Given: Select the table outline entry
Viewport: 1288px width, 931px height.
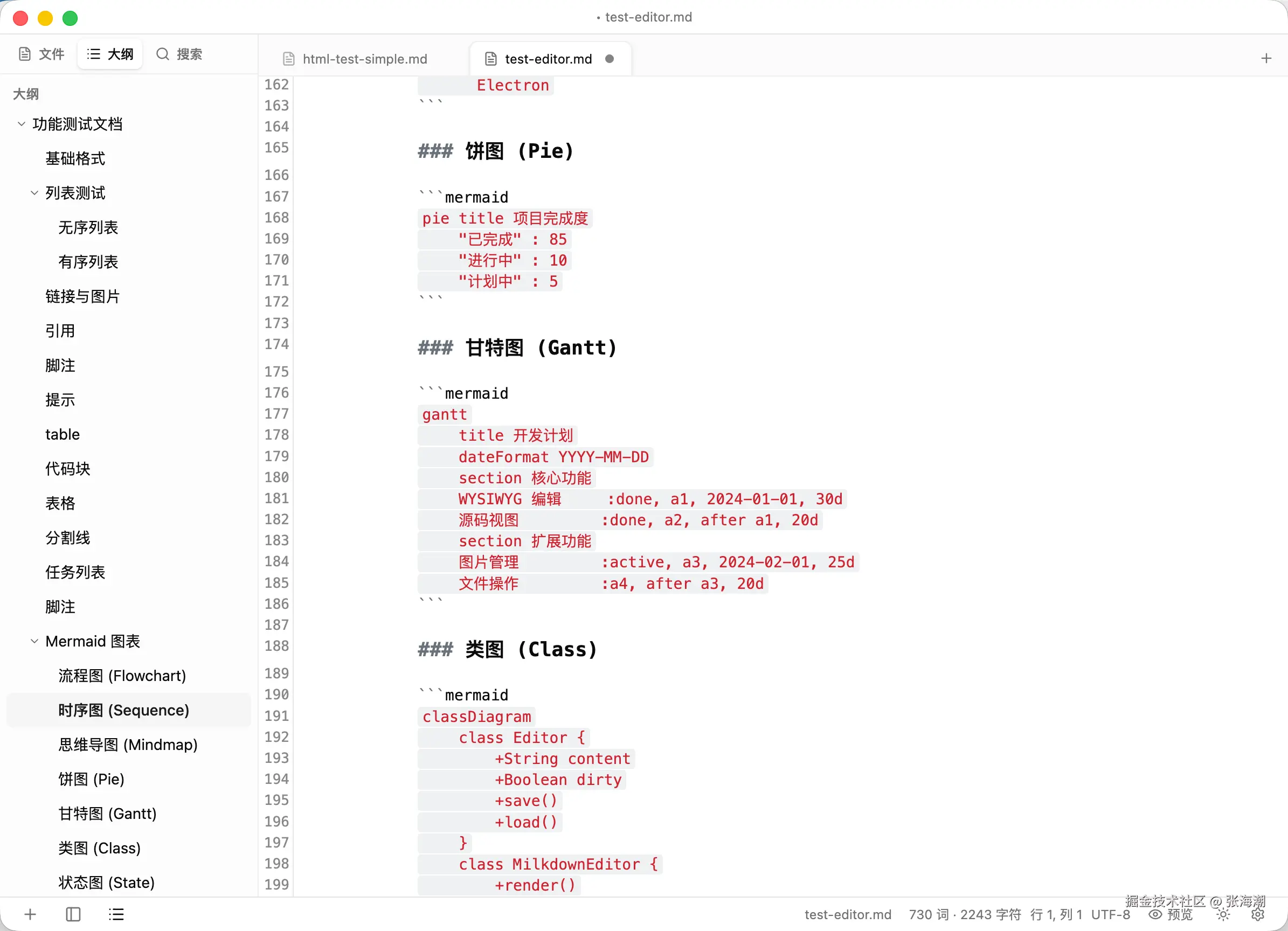Looking at the screenshot, I should tap(63, 434).
